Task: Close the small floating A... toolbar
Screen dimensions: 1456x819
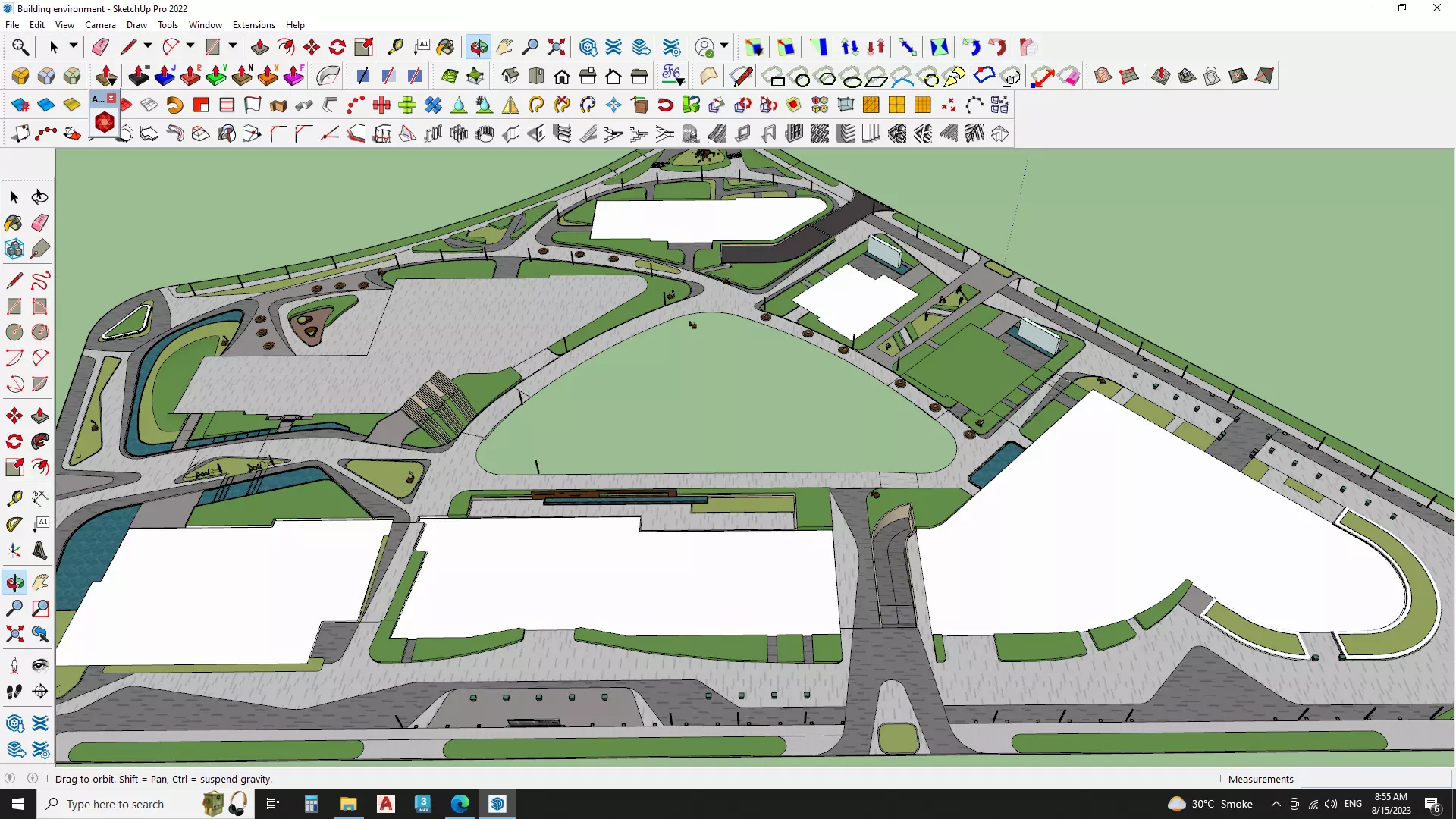Action: pos(111,99)
